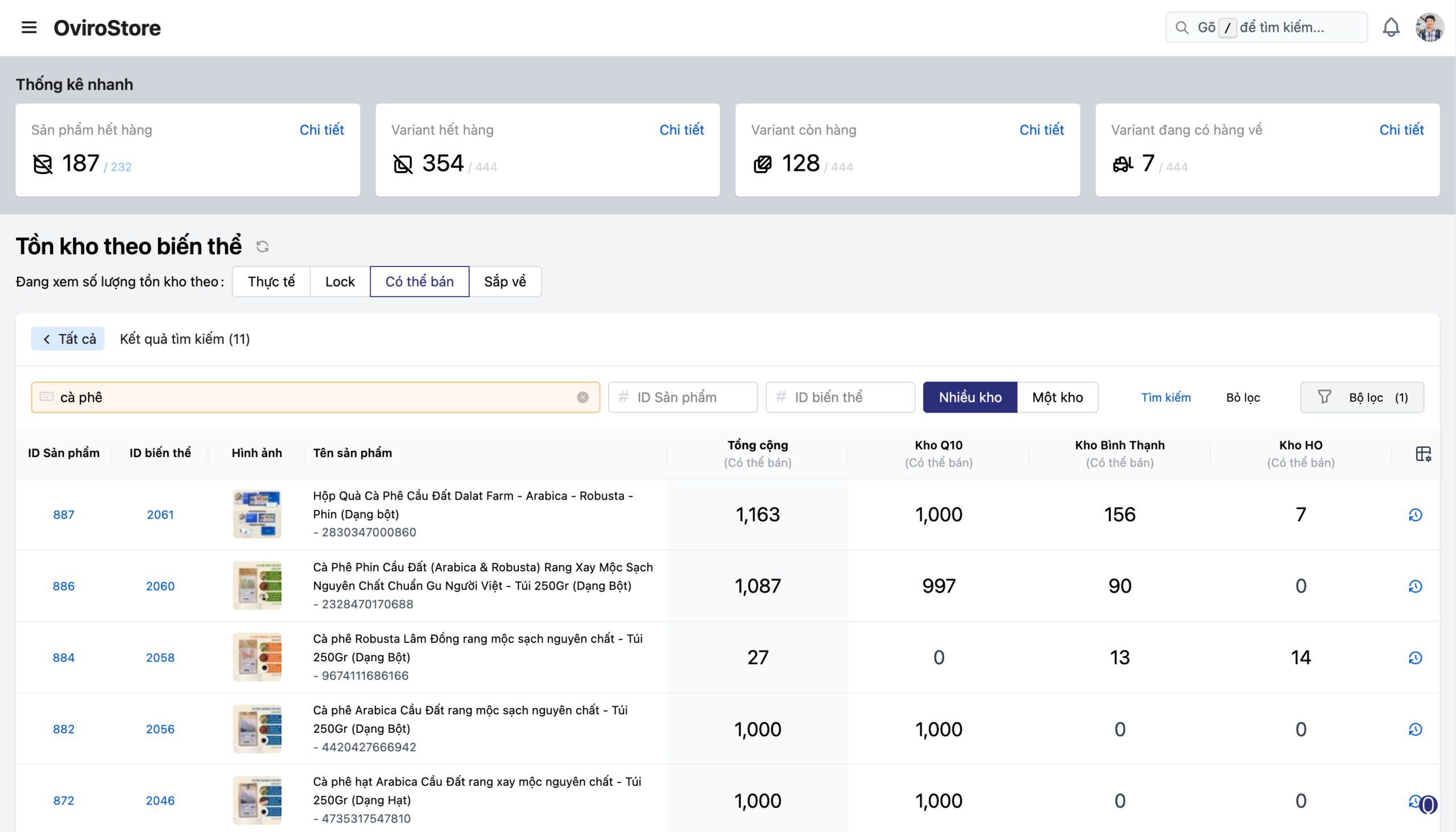View stock history for variant 2061
Screen dimensions: 1456x832
click(1415, 515)
